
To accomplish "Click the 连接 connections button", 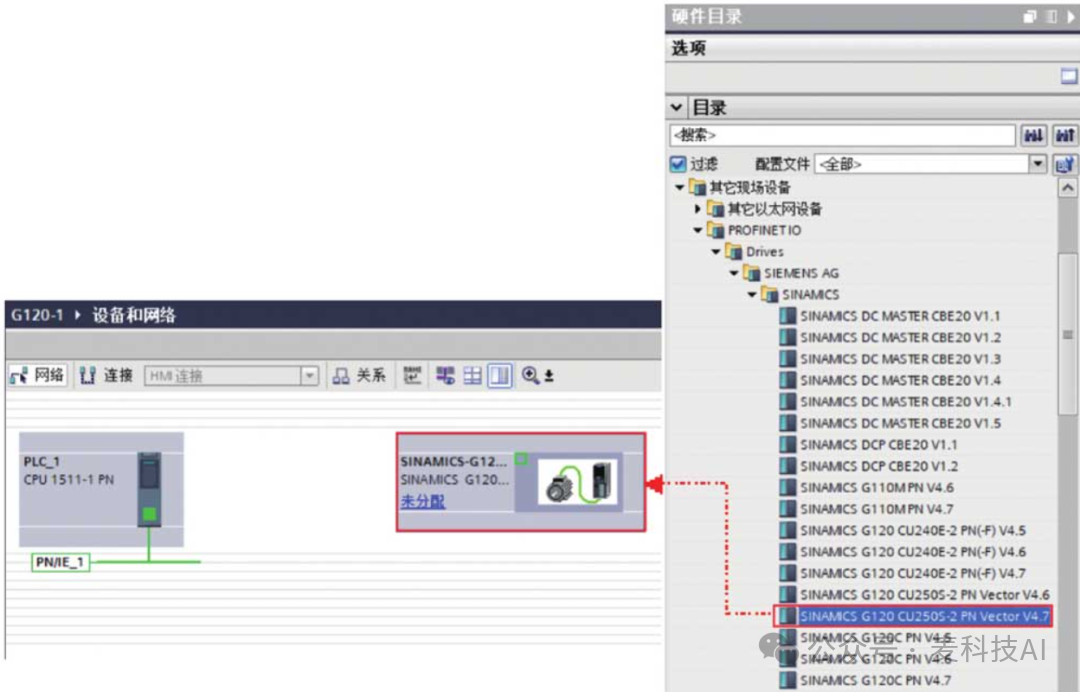I will click(106, 375).
